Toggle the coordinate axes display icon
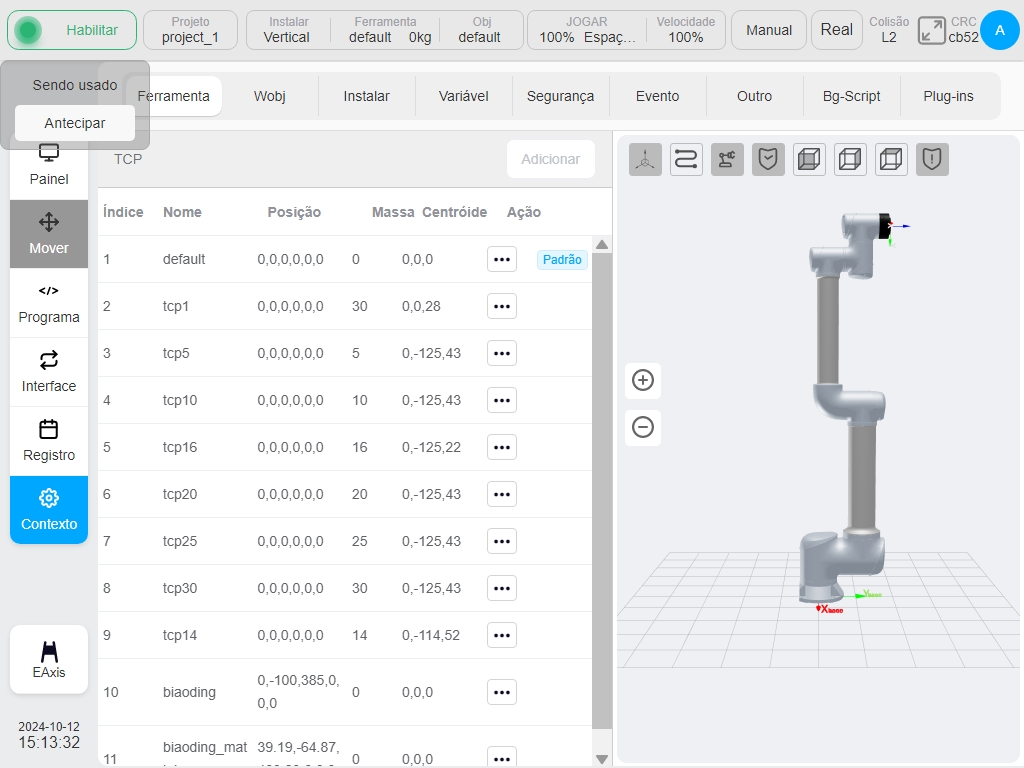The height and width of the screenshot is (768, 1024). tap(645, 159)
